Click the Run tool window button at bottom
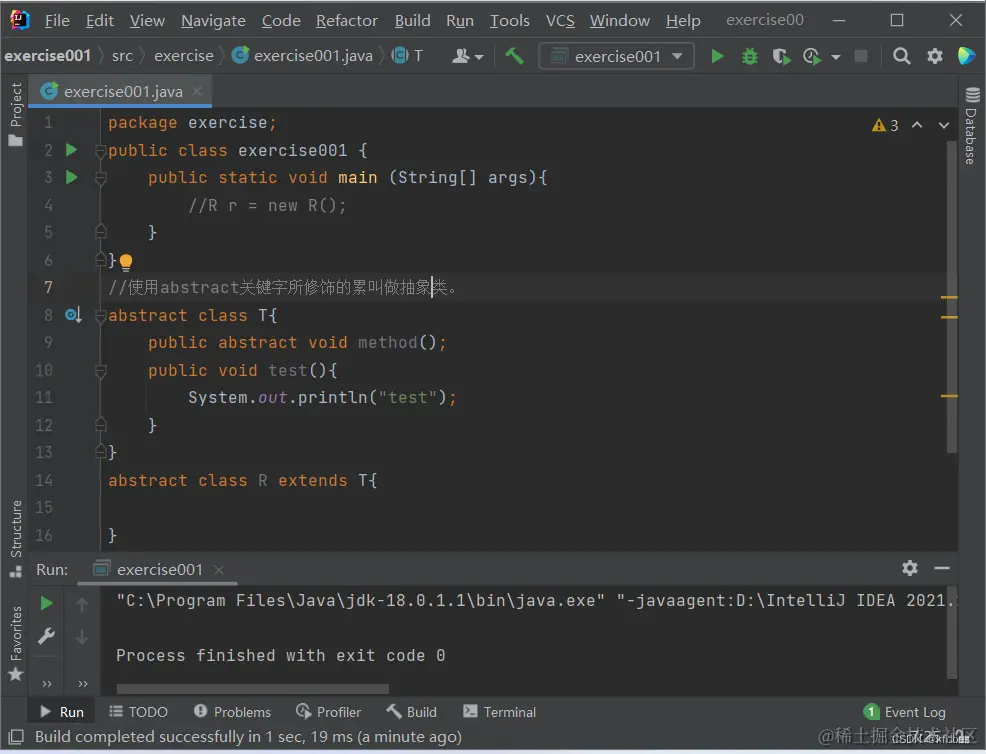This screenshot has height=754, width=986. 62,712
